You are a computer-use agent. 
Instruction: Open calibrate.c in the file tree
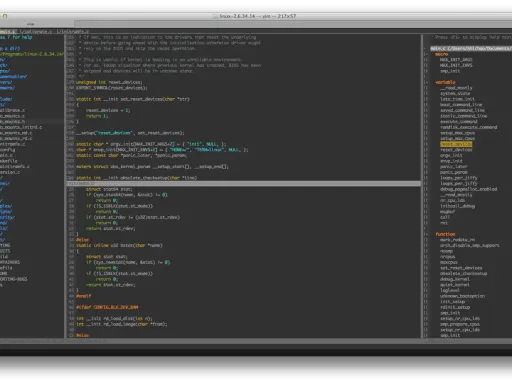point(13,110)
